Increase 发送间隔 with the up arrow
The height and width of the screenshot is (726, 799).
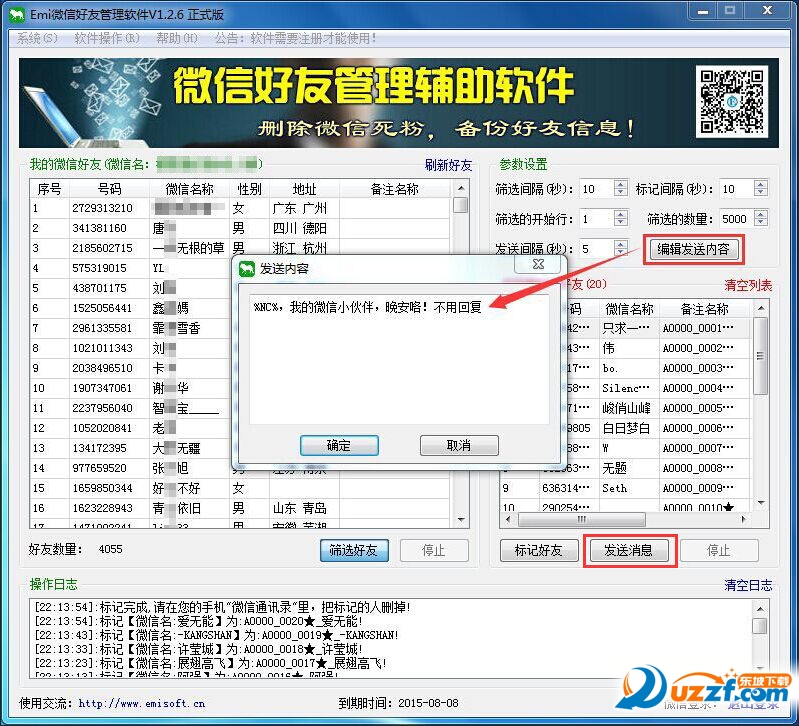(x=621, y=245)
